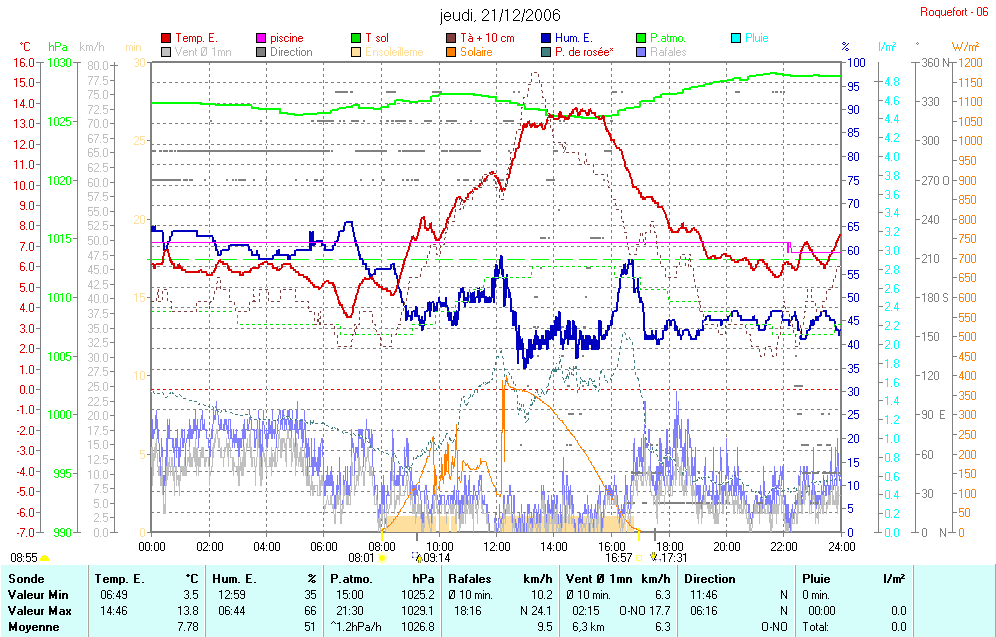Click the Valeur Min row label
The image size is (996, 637).
click(38, 595)
